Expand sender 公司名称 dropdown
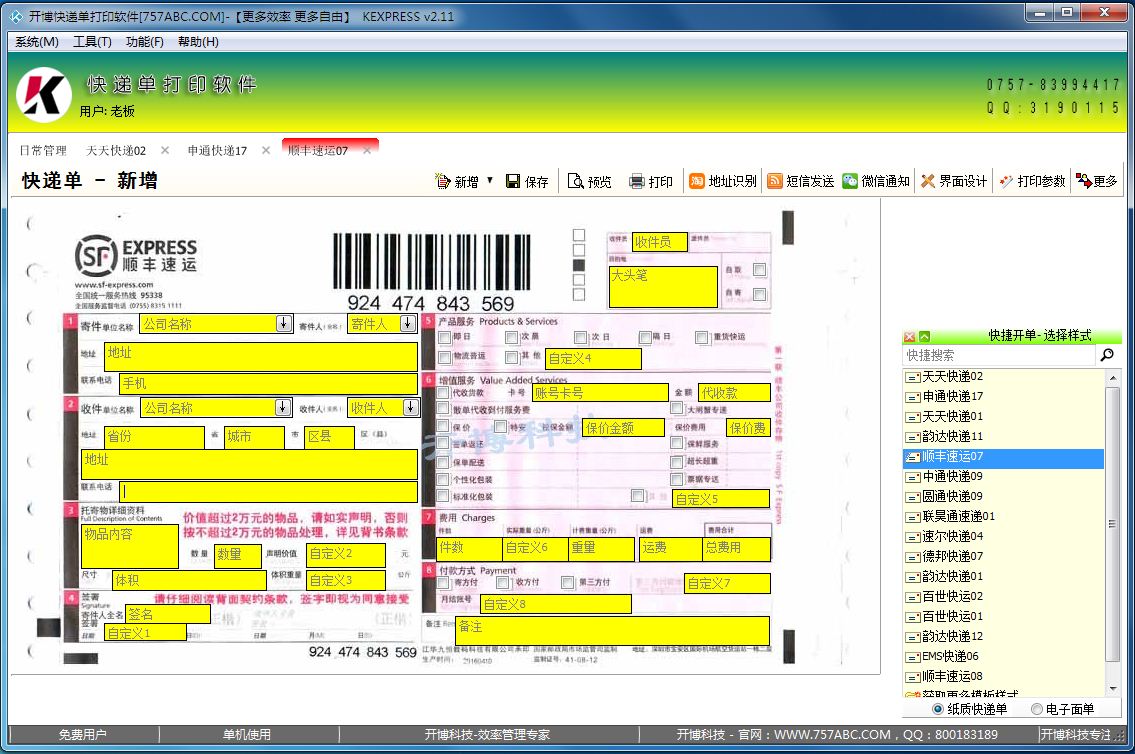Screen dimensions: 1135x754 point(284,323)
